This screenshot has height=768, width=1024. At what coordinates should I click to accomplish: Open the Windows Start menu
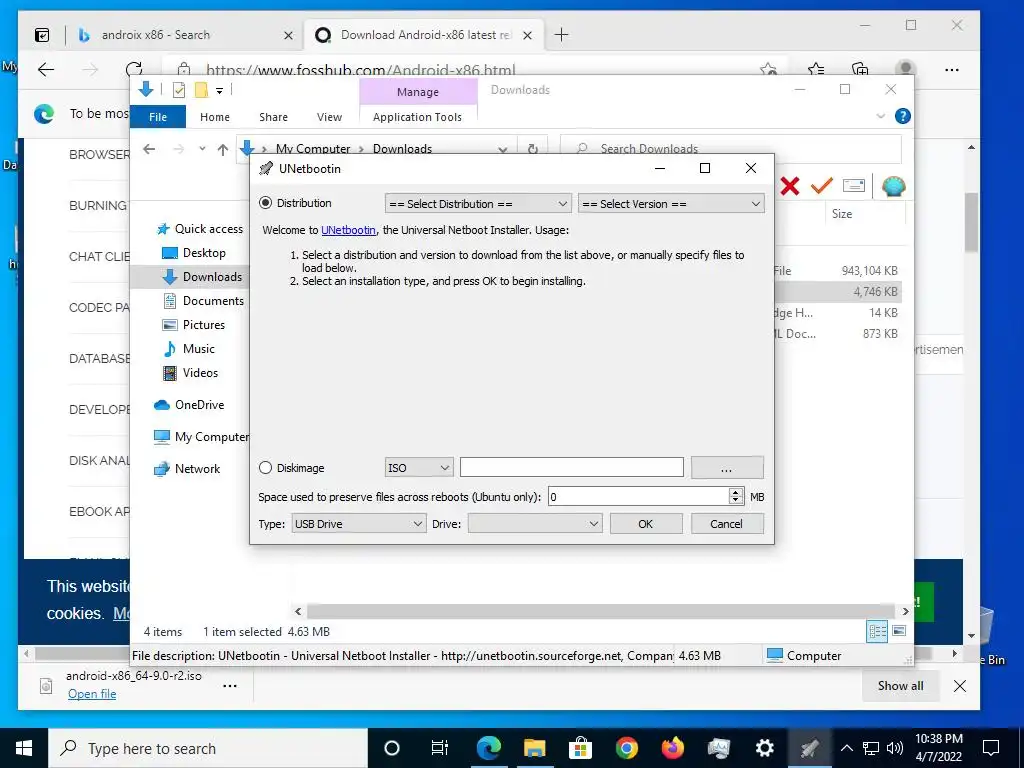[x=24, y=748]
